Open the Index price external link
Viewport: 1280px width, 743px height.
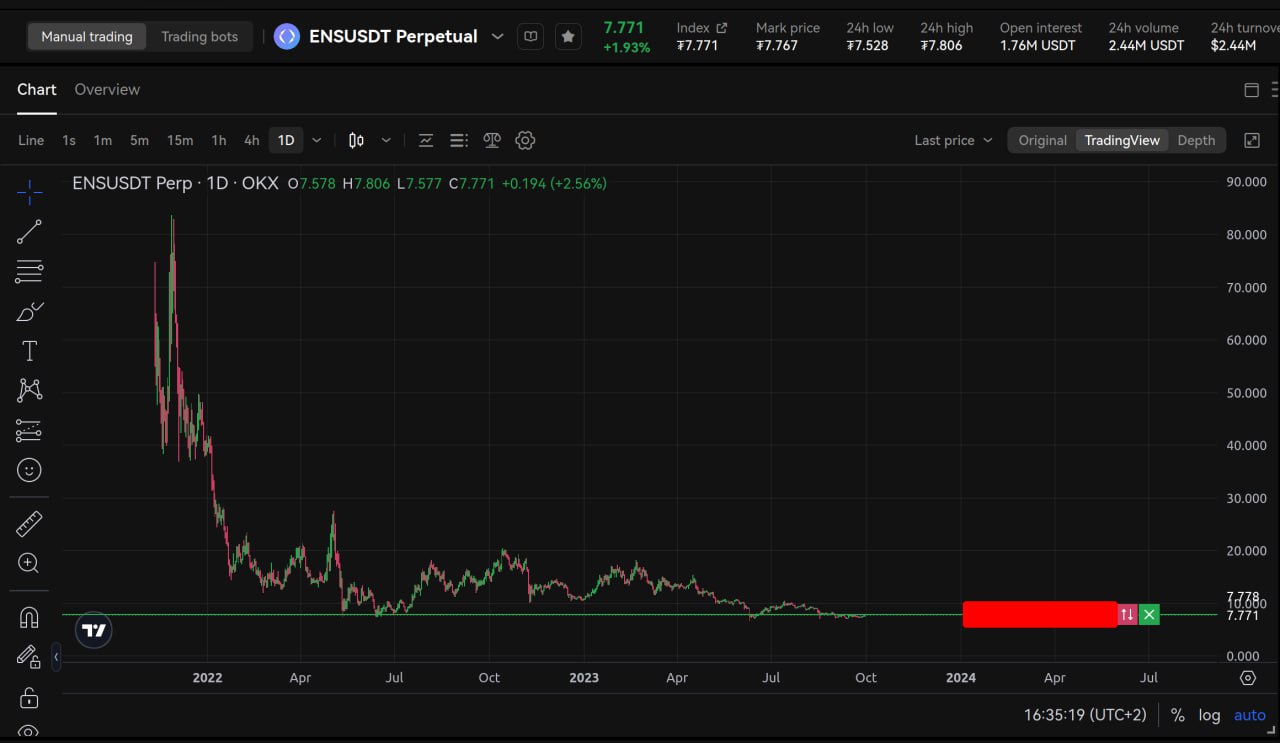click(722, 28)
